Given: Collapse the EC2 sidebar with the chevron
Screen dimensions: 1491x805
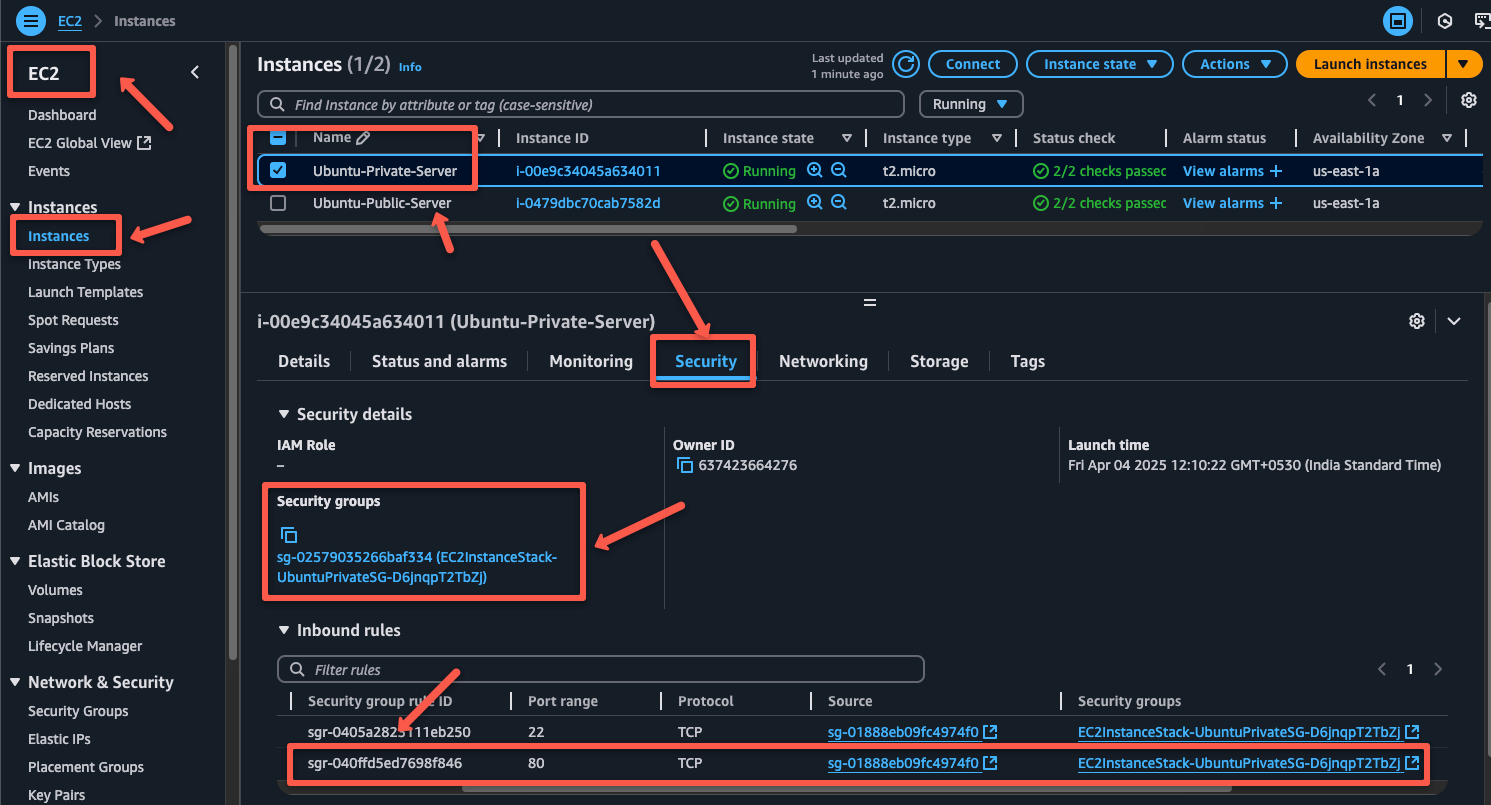Looking at the screenshot, I should 195,72.
